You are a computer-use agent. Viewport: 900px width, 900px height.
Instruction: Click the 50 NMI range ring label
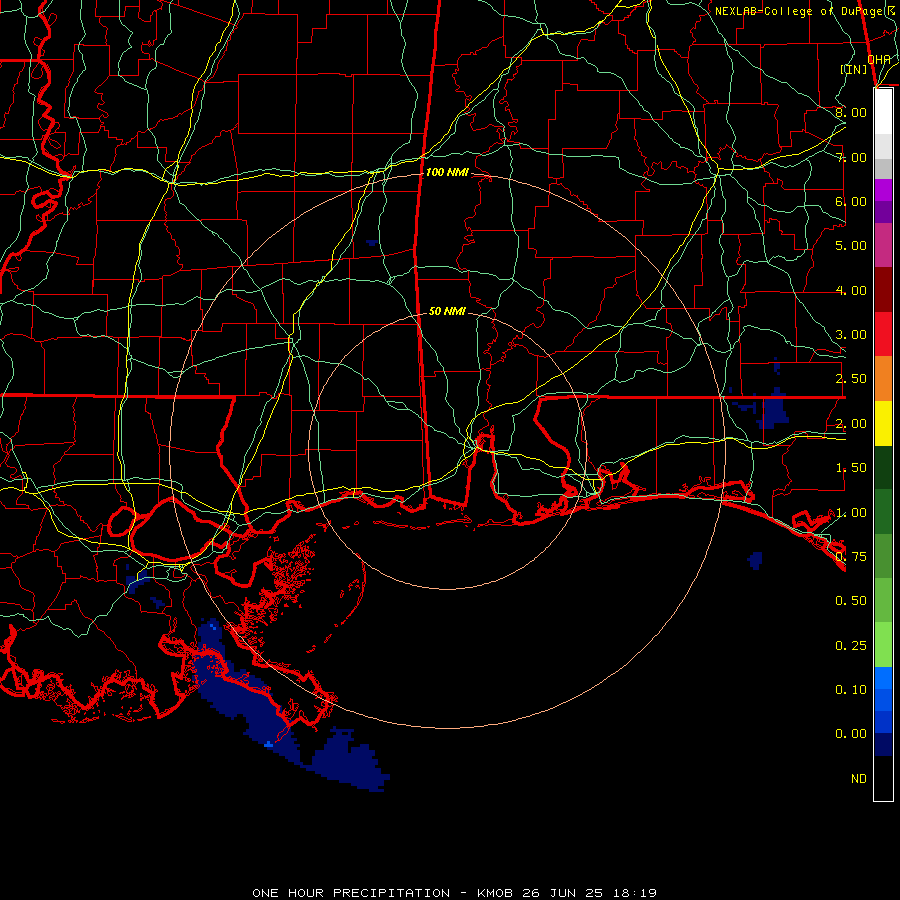click(x=447, y=311)
